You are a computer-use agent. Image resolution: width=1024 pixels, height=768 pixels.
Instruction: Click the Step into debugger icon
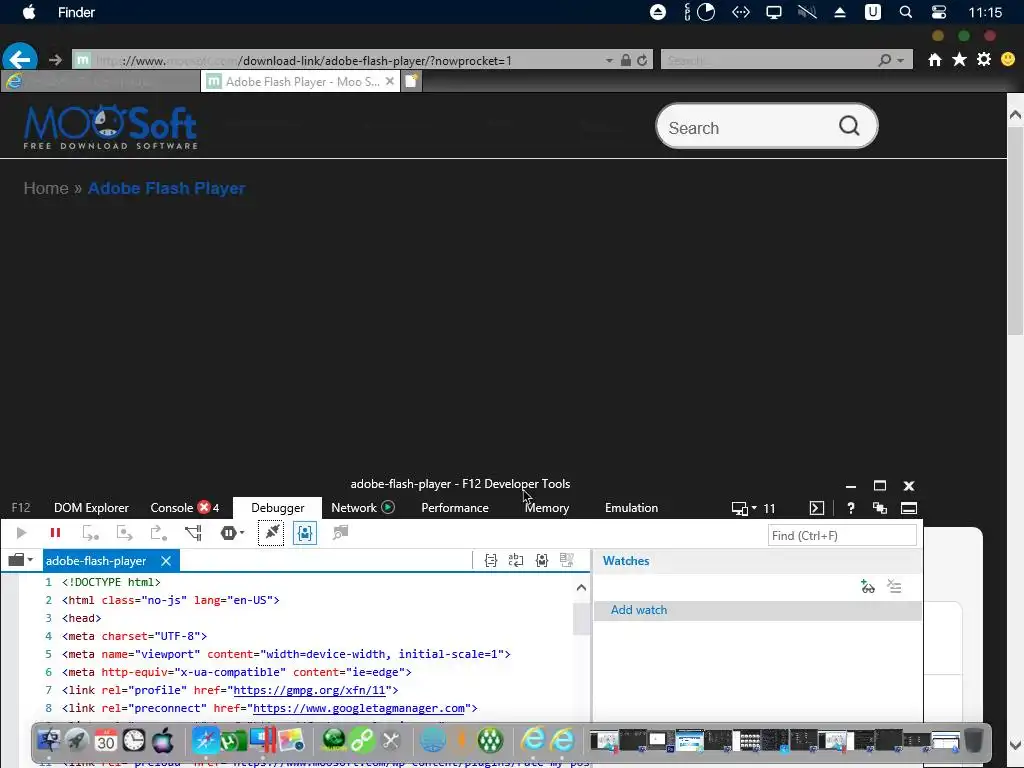coord(90,533)
